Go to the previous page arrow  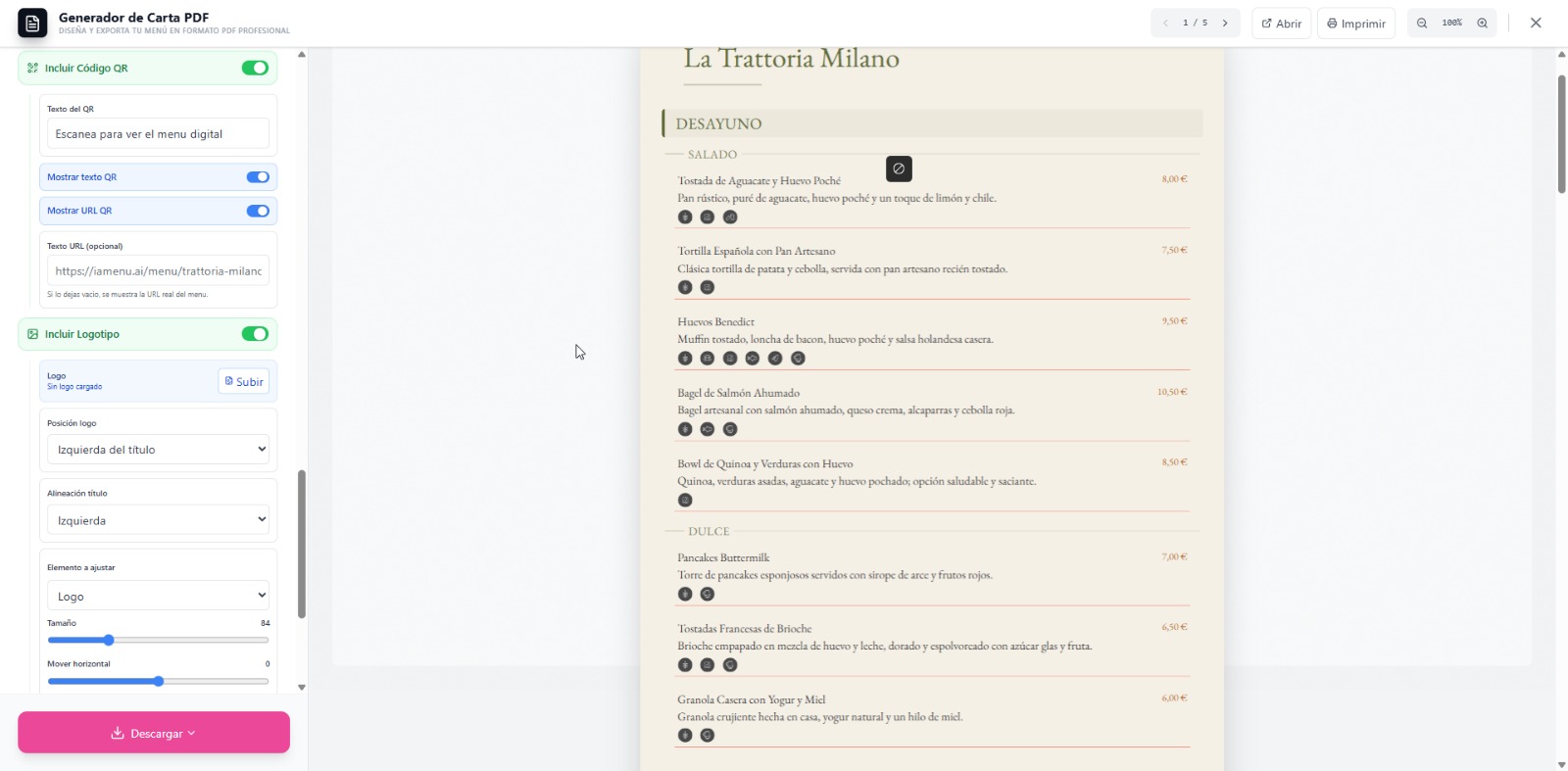[x=1165, y=24]
